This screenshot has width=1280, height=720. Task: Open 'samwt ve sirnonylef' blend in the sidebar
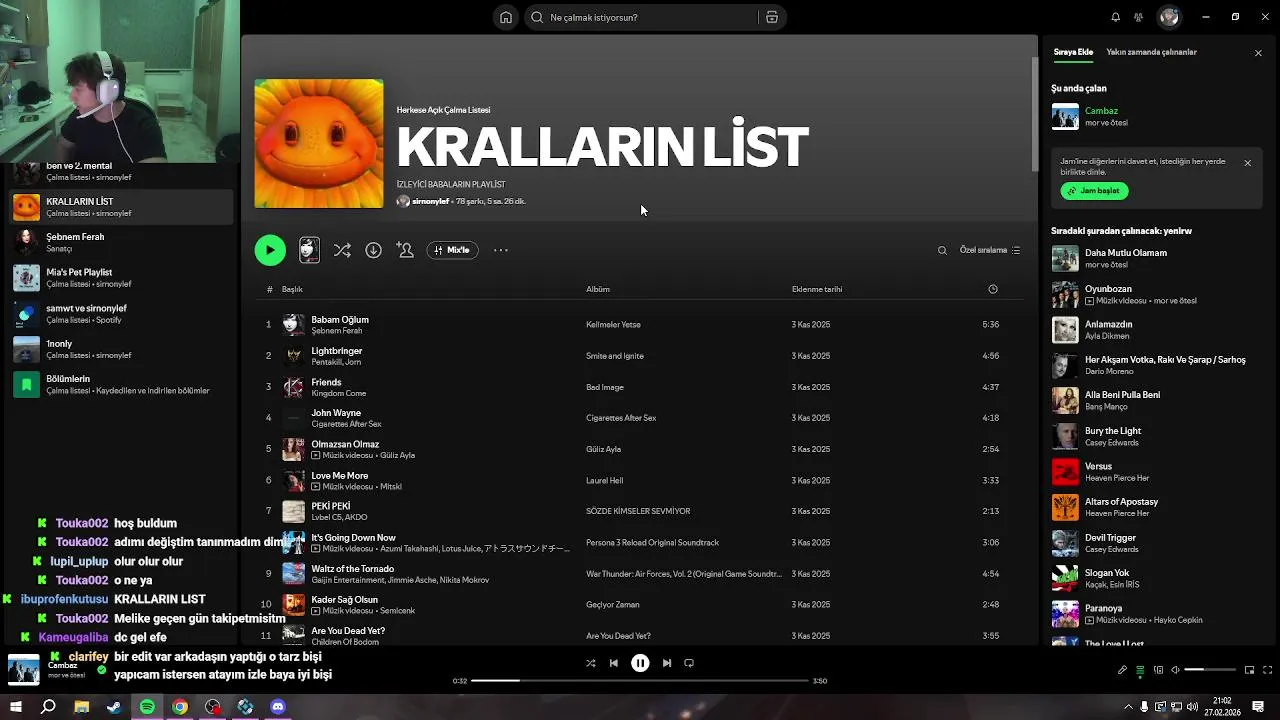[x=120, y=314]
